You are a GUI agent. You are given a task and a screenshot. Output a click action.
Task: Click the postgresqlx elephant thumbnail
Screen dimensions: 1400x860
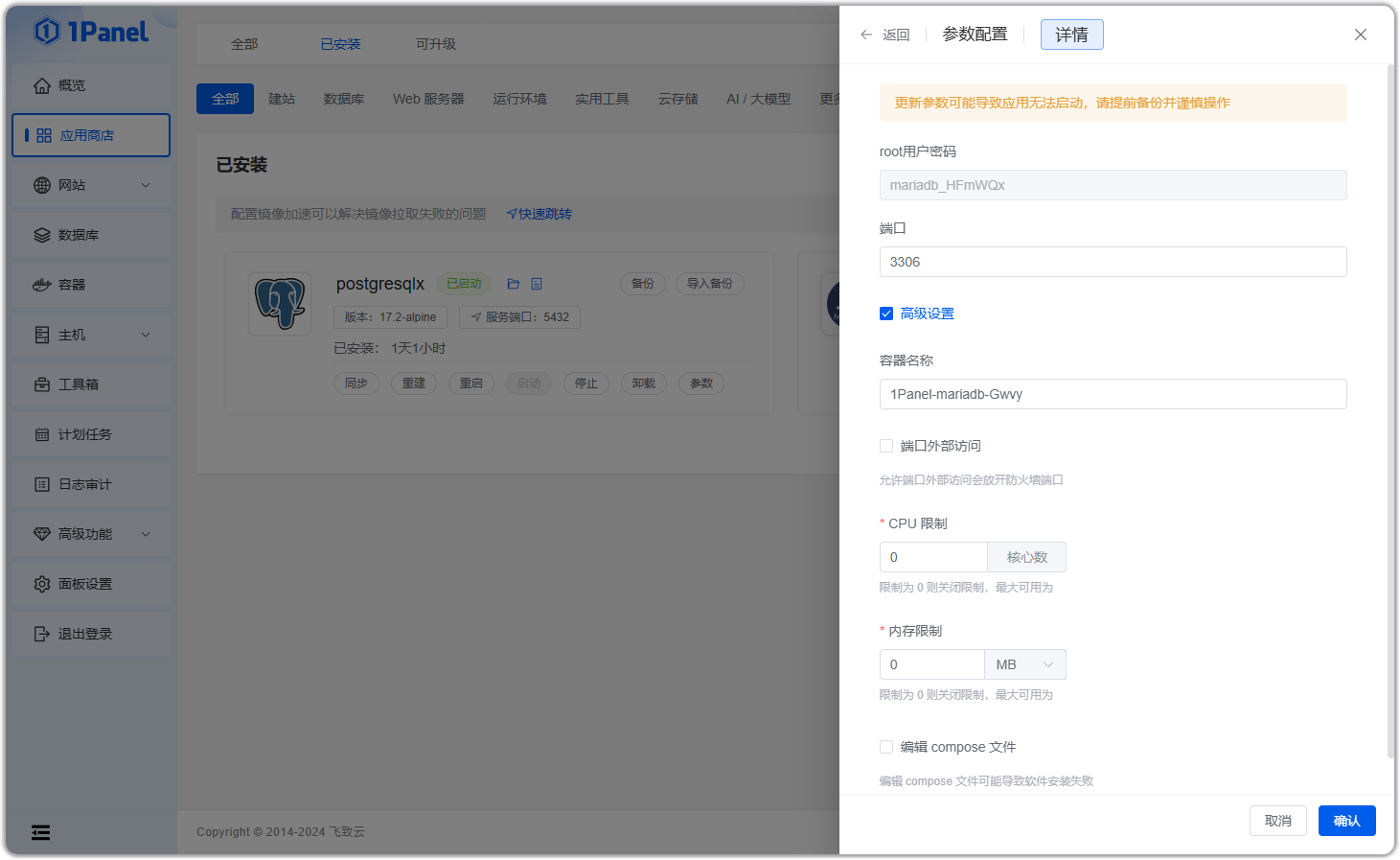[280, 303]
